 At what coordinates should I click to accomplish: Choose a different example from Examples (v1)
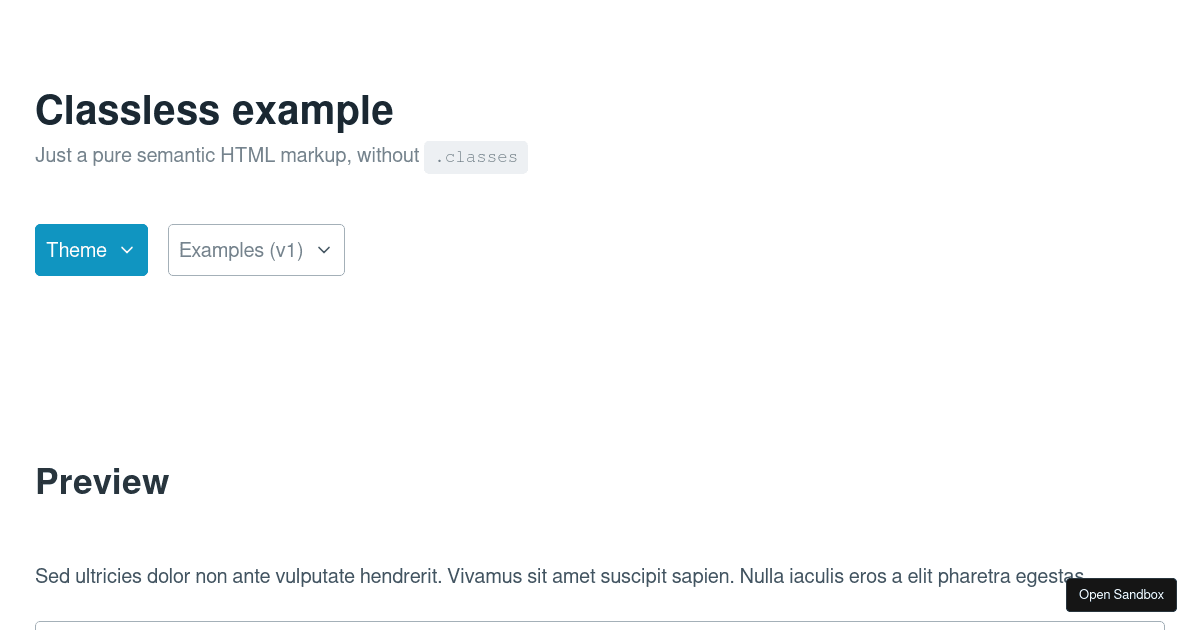click(x=256, y=250)
